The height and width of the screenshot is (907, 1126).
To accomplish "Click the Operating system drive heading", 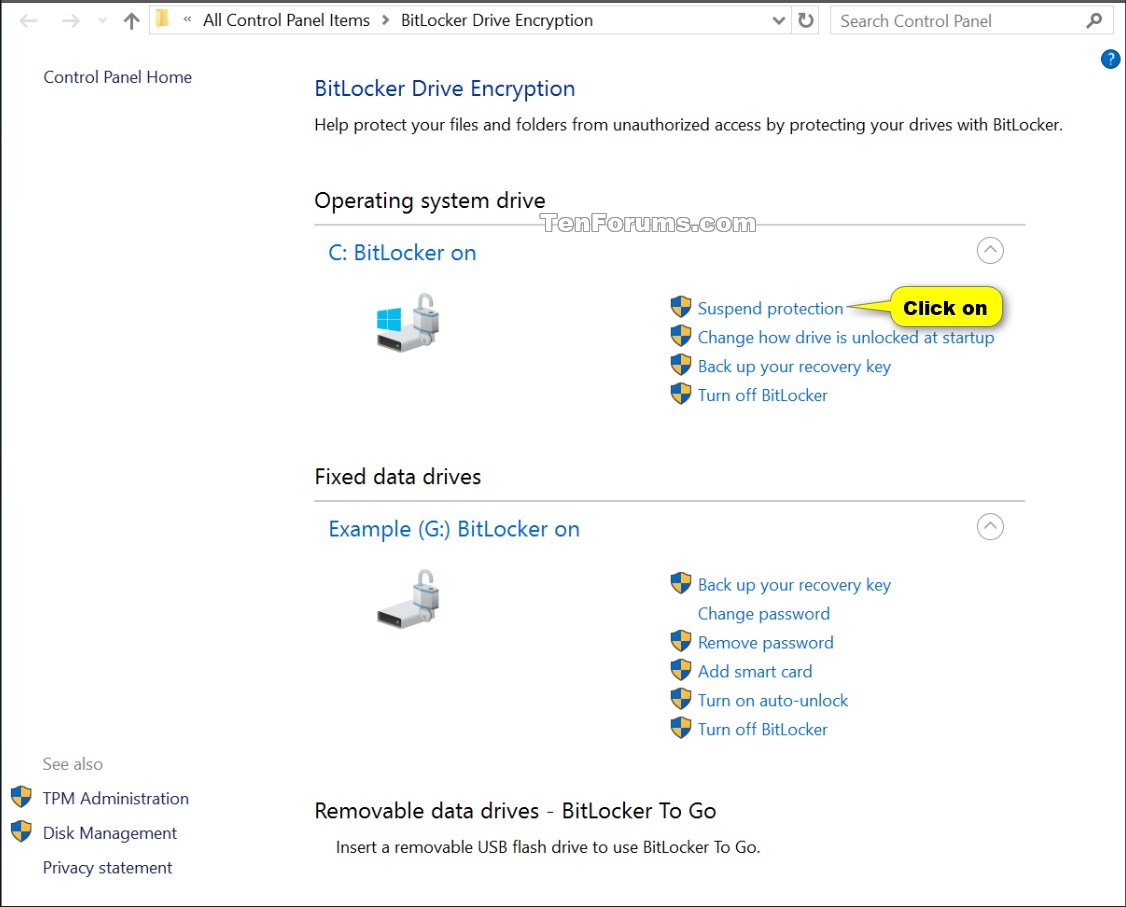I will click(429, 200).
